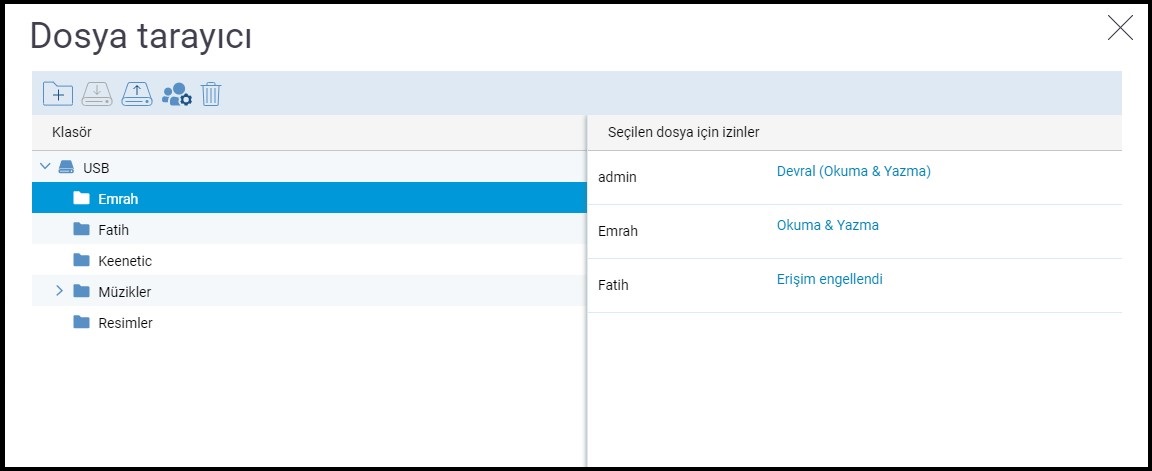This screenshot has width=1152, height=471.
Task: Select the Müzikler folder name
Action: (x=125, y=292)
